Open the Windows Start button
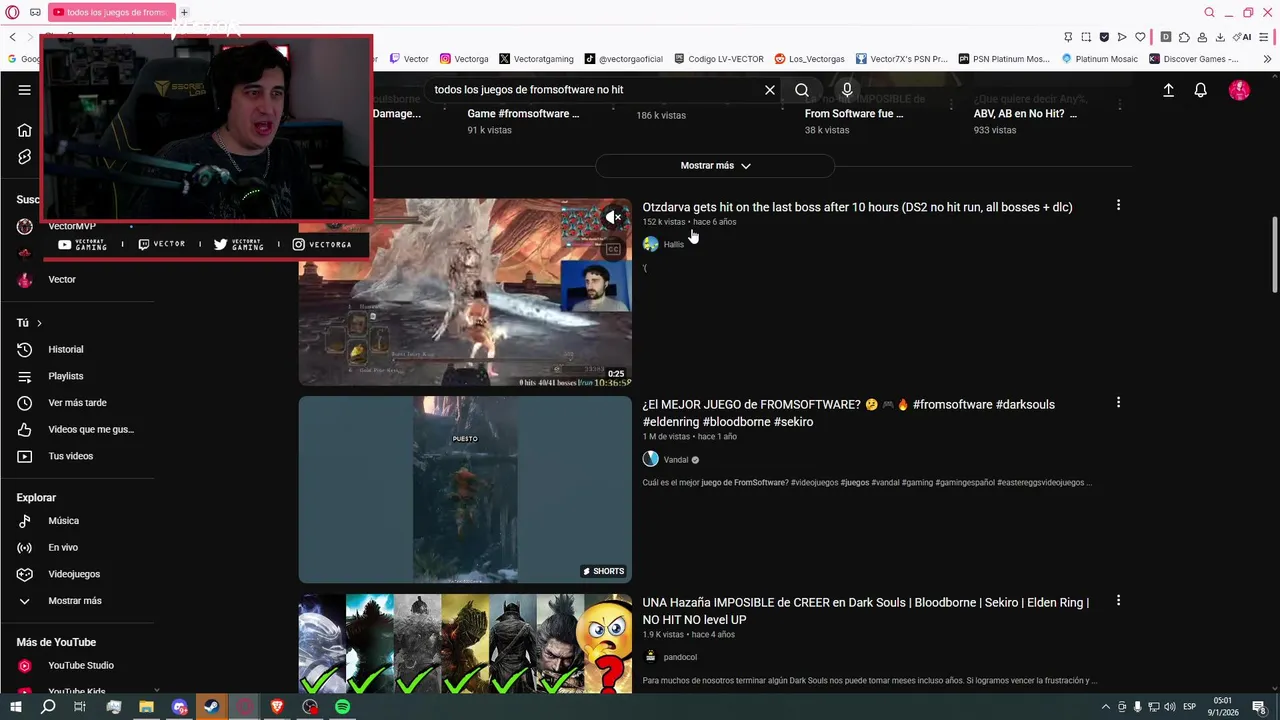Viewport: 1280px width, 720px height. [16, 707]
